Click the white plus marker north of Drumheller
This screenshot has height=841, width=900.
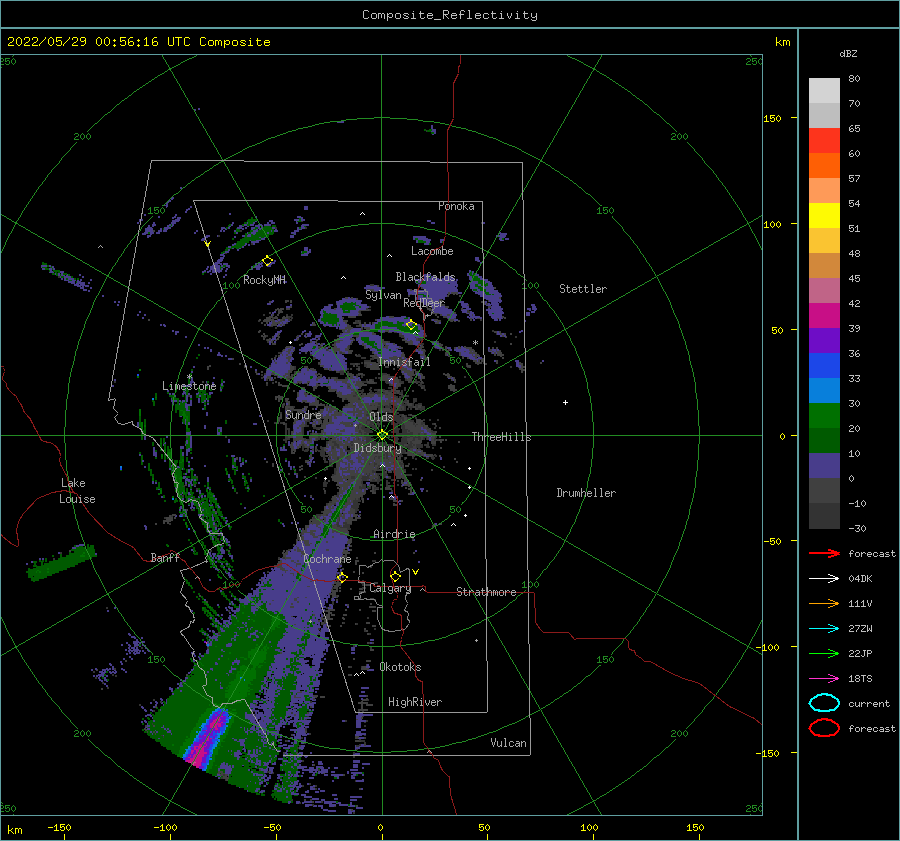pyautogui.click(x=565, y=402)
